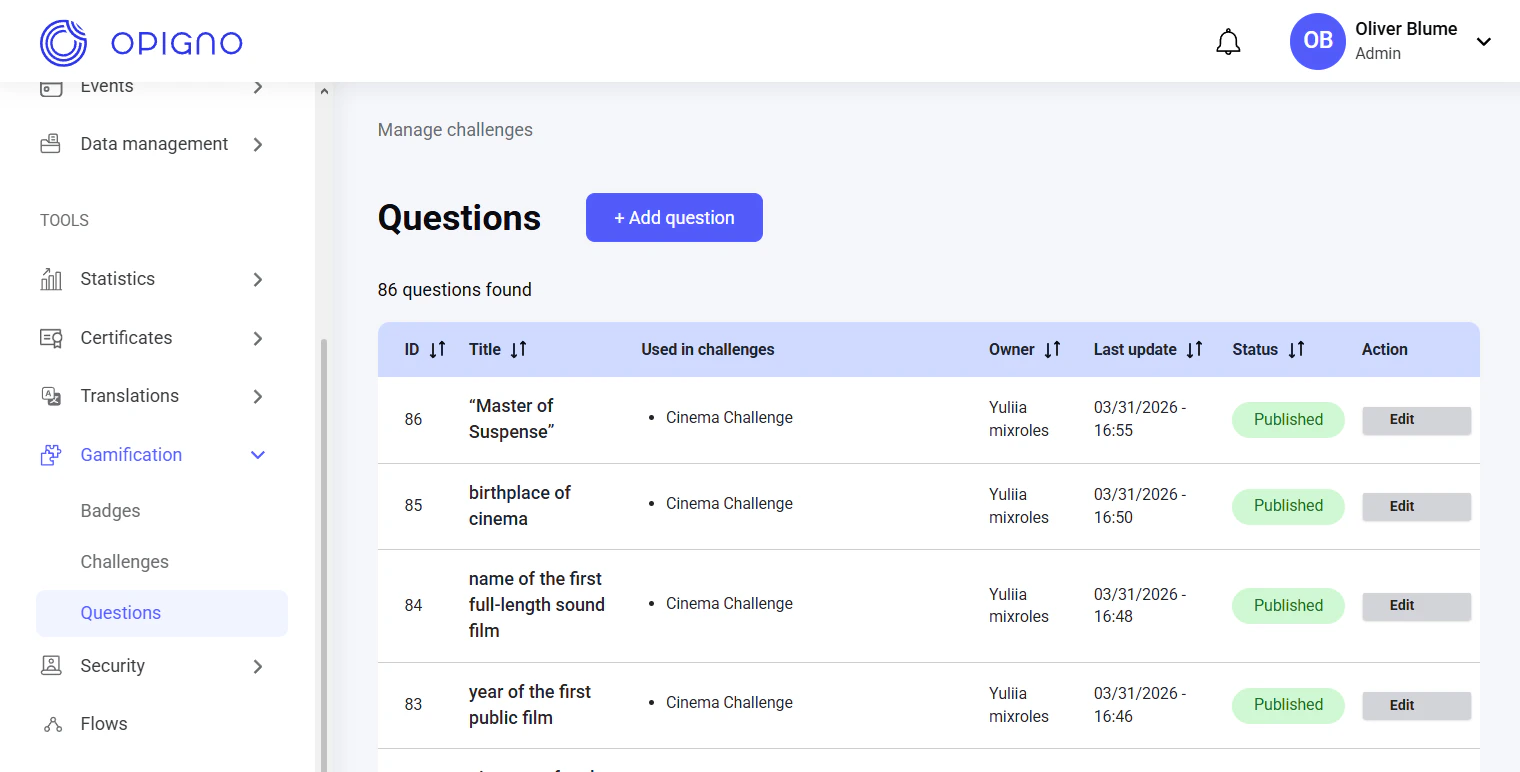Click the Published badge for question 84
1520x772 pixels.
click(1288, 606)
